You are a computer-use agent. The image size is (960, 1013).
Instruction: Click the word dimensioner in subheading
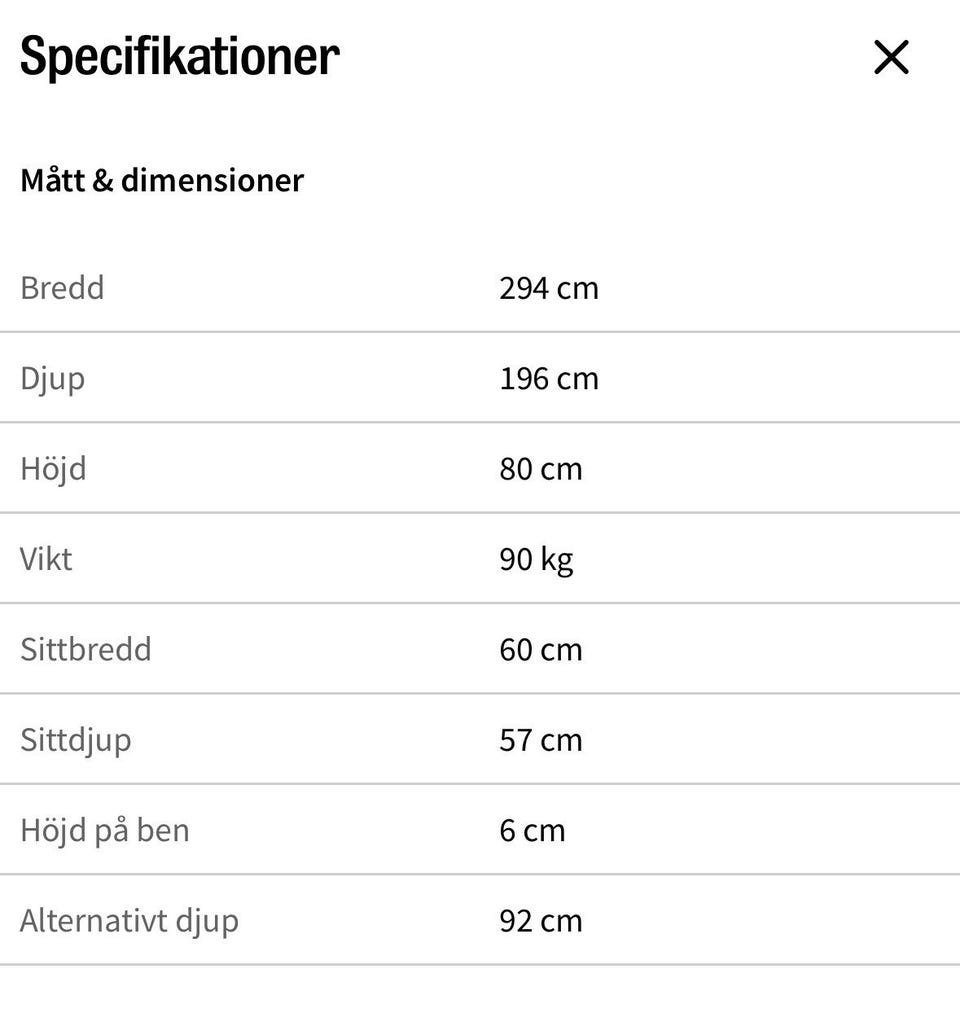point(212,181)
